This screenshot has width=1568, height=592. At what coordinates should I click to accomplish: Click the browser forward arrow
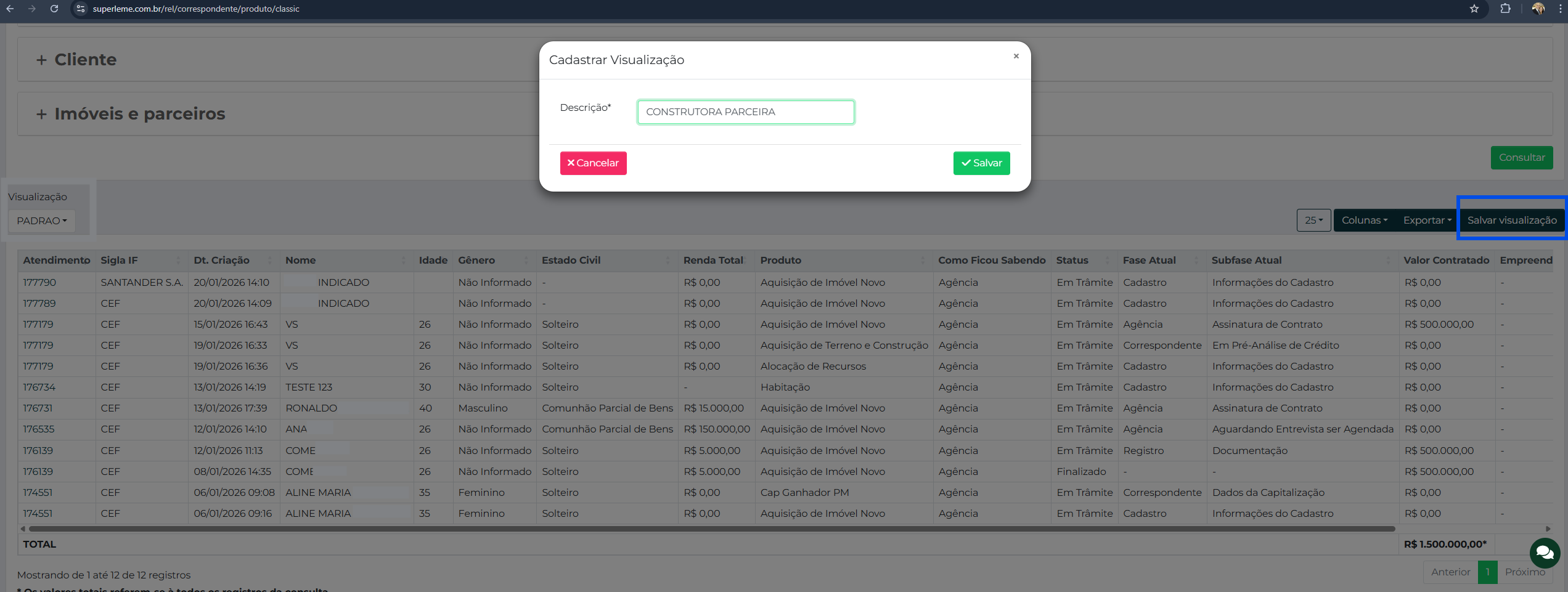tap(32, 9)
